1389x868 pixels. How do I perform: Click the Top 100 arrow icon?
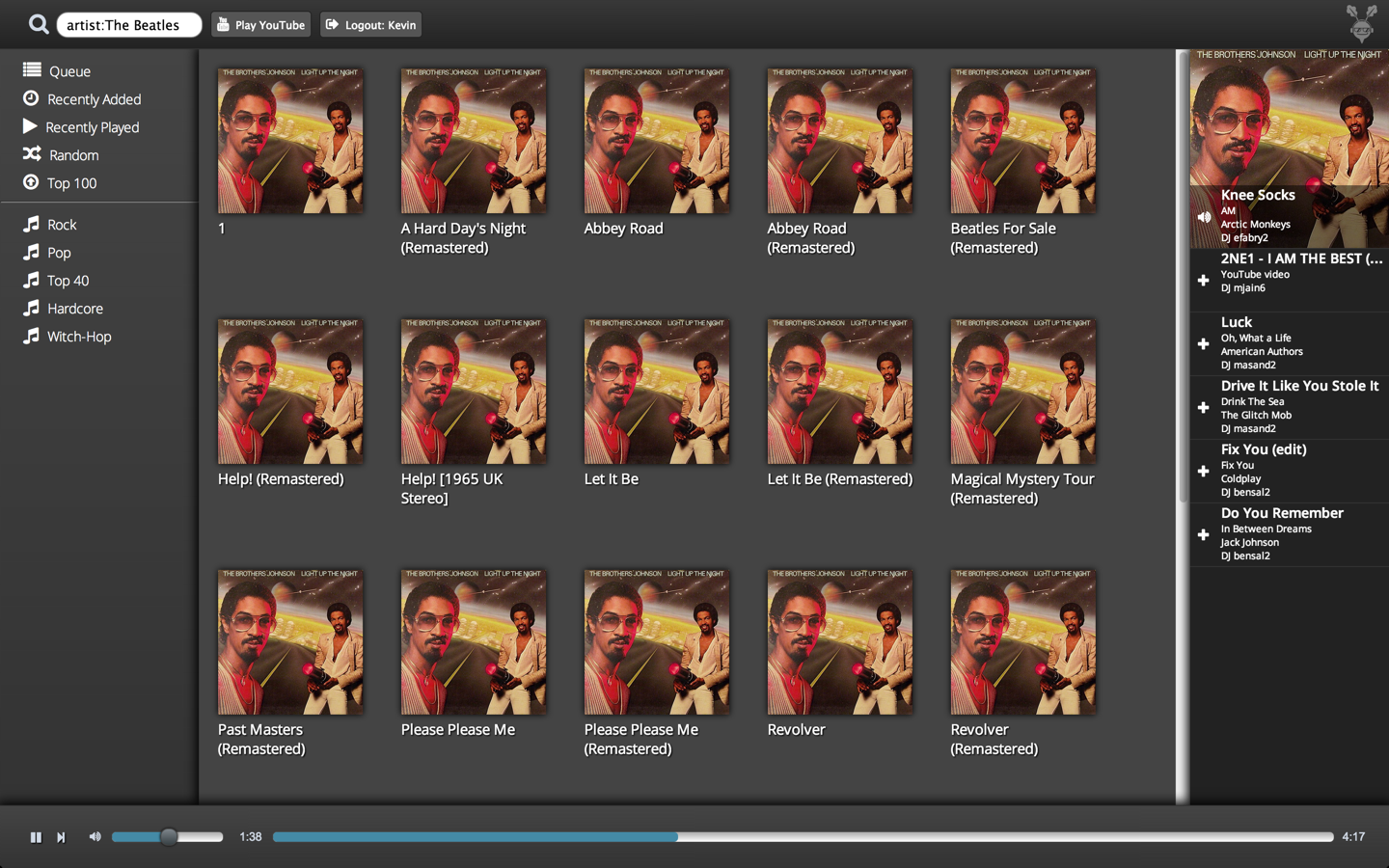[31, 181]
